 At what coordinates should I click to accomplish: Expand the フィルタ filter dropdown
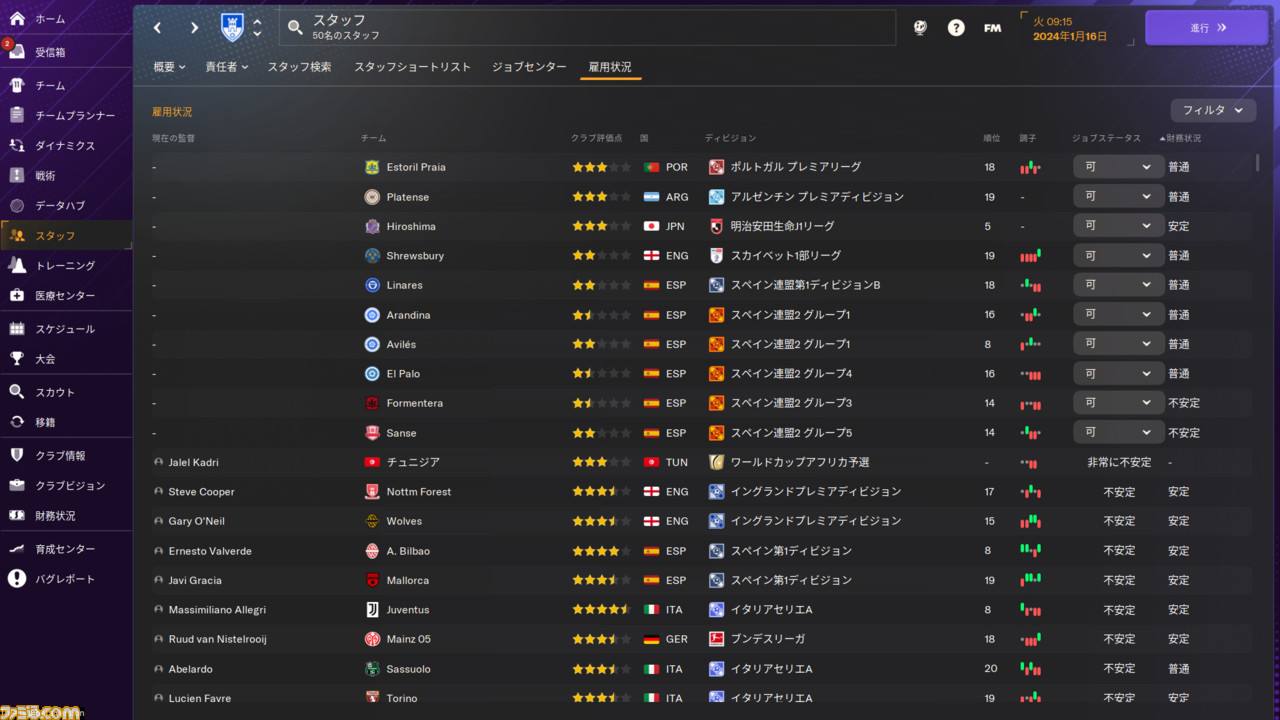1213,110
